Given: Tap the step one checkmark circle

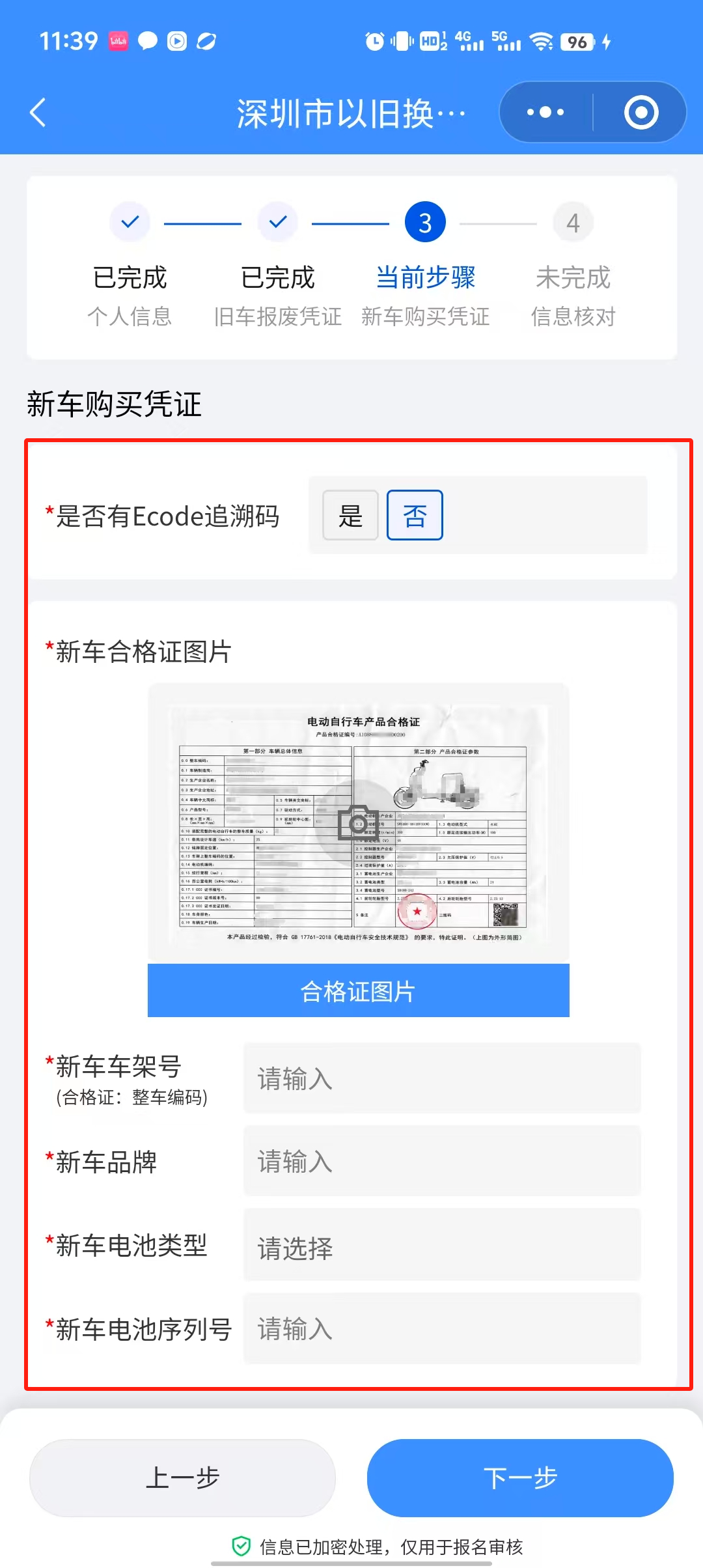Looking at the screenshot, I should click(x=130, y=222).
